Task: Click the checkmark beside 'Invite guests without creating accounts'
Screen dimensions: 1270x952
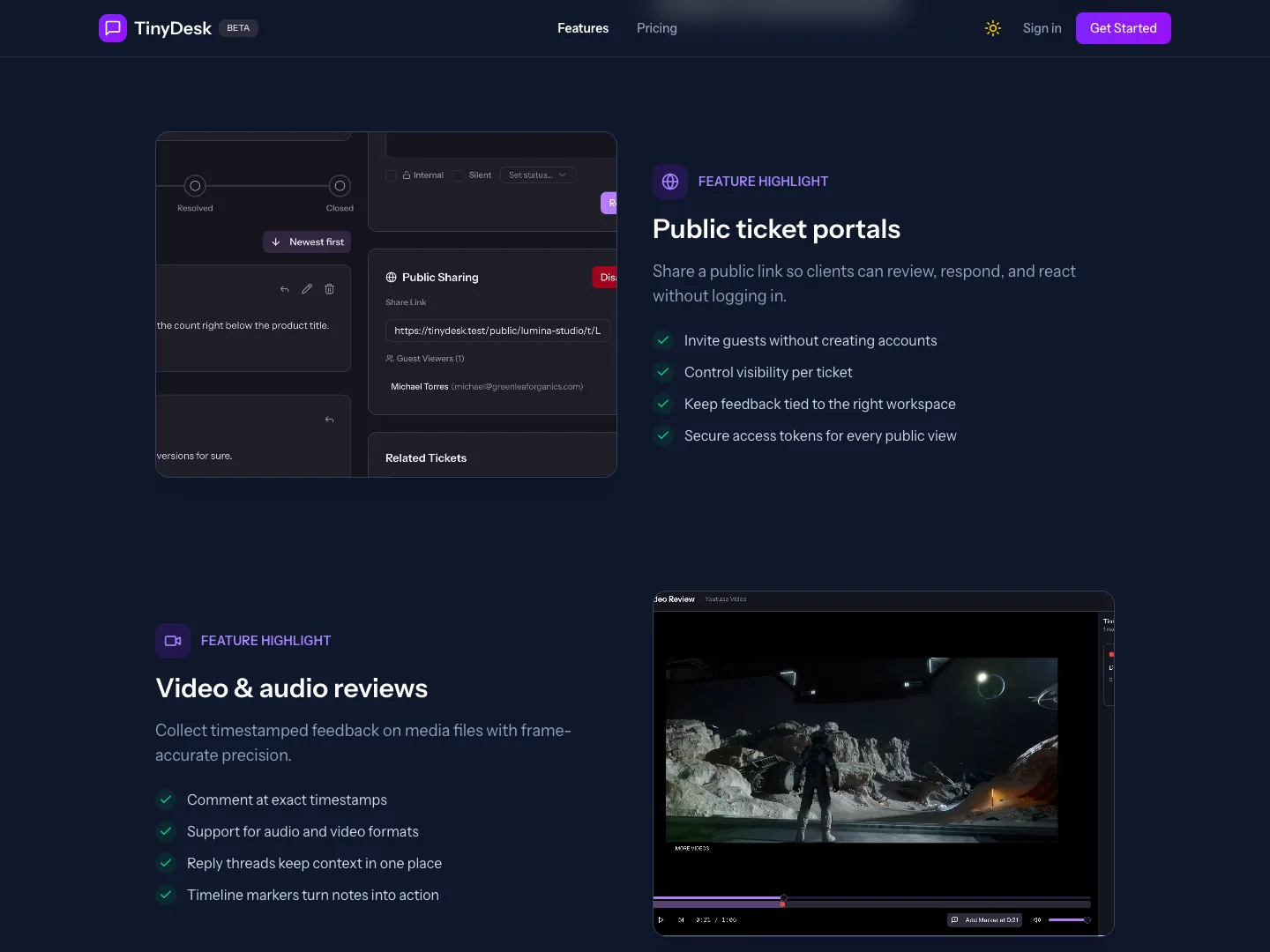Action: tap(663, 340)
